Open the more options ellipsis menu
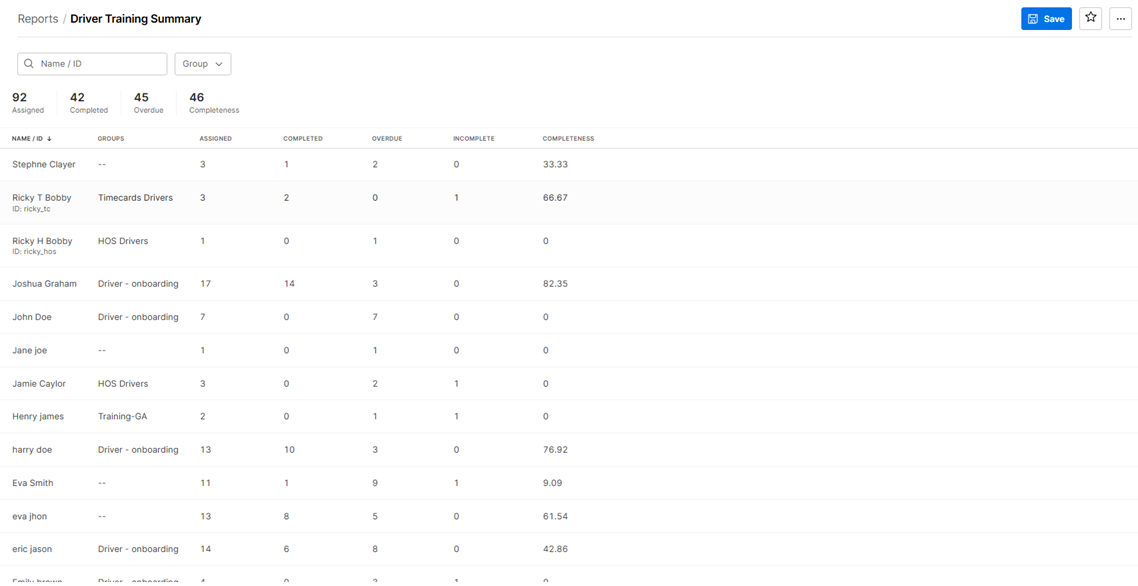This screenshot has width=1138, height=586. click(x=1120, y=19)
